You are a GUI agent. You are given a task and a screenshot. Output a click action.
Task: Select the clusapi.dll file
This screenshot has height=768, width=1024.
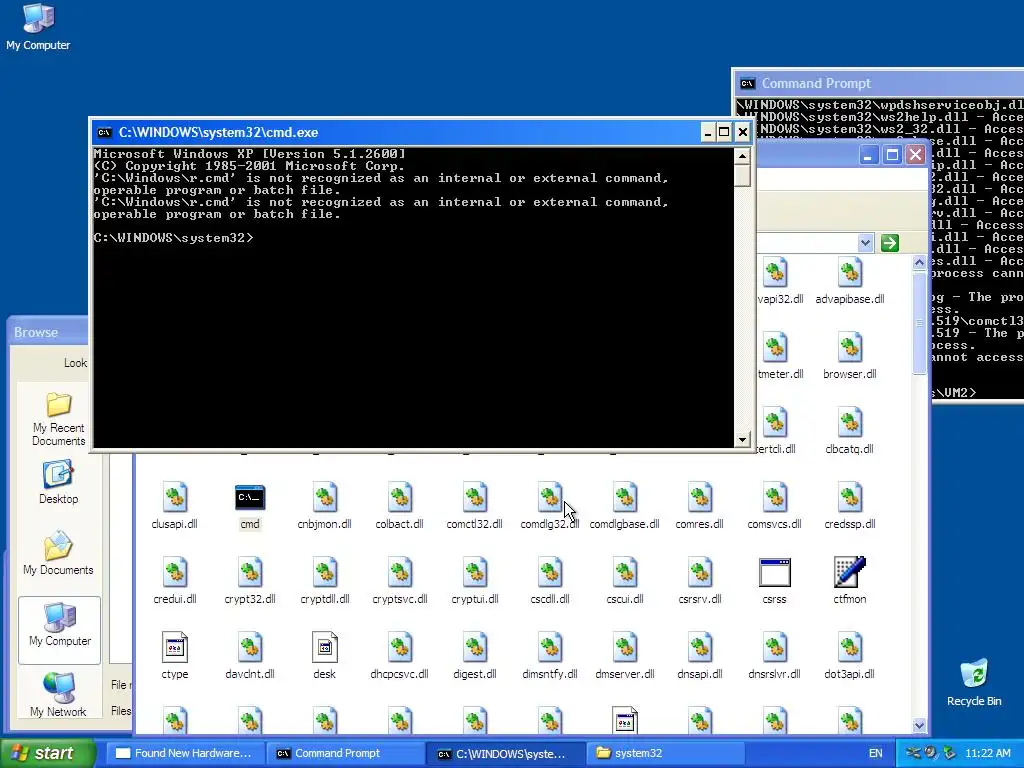pos(174,507)
